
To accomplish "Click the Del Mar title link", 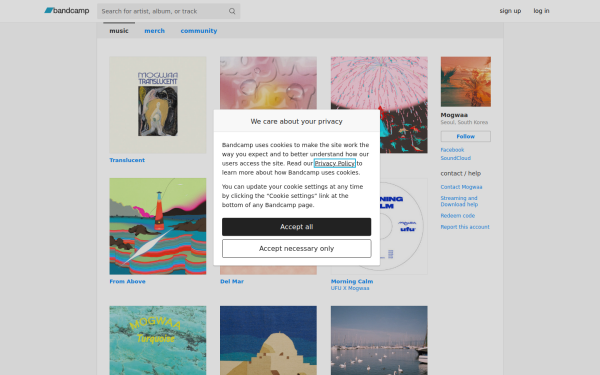I will click(x=232, y=281).
